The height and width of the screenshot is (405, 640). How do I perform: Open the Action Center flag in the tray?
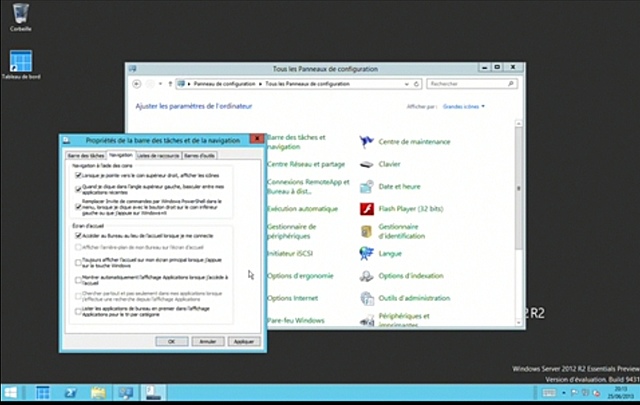(x=574, y=393)
